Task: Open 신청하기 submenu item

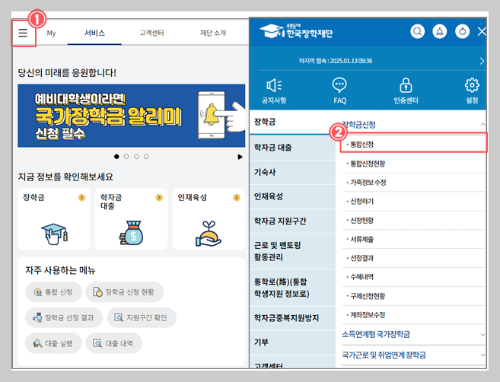Action: (x=413, y=201)
